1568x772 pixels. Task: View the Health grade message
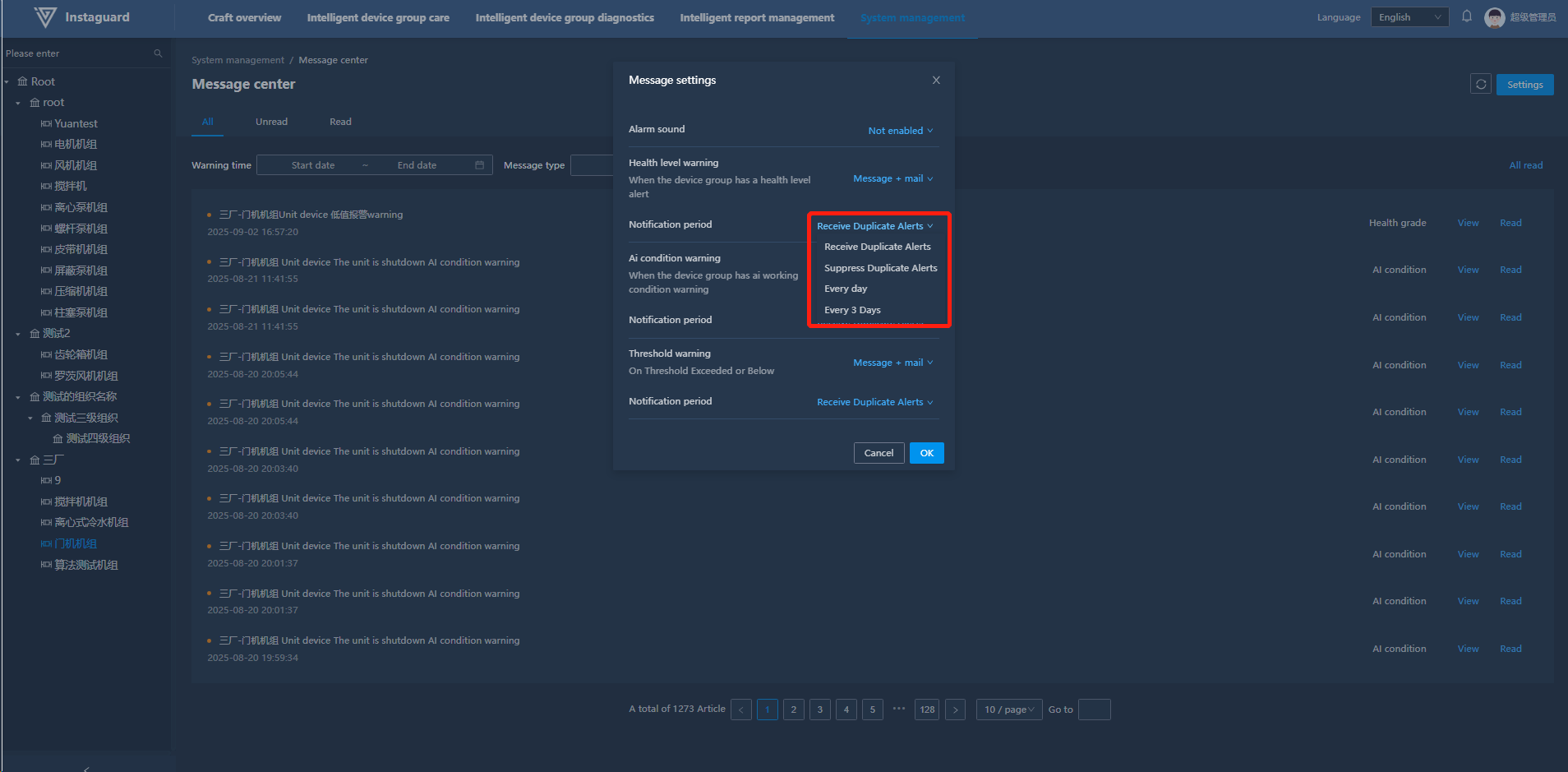pyautogui.click(x=1468, y=223)
